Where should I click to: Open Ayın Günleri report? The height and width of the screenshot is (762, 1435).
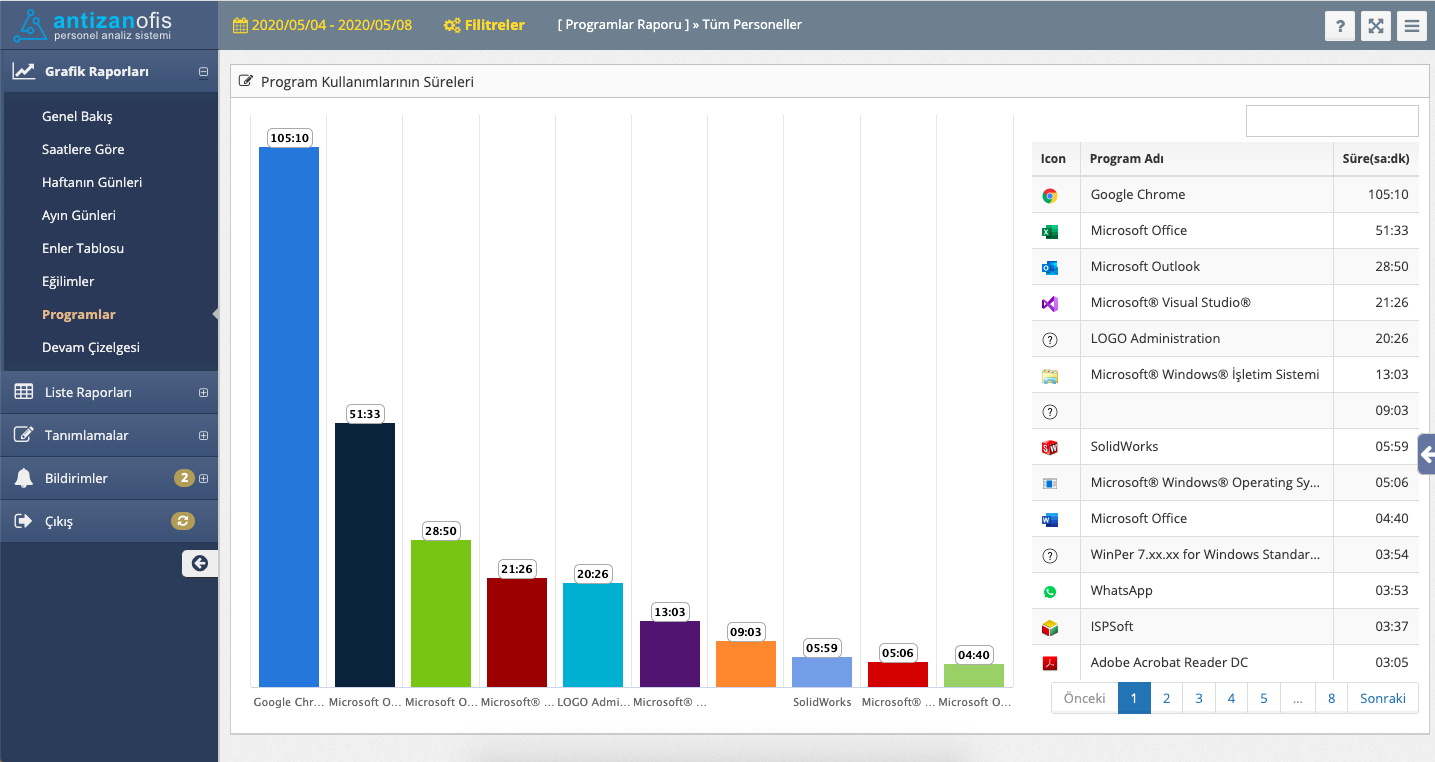[79, 215]
